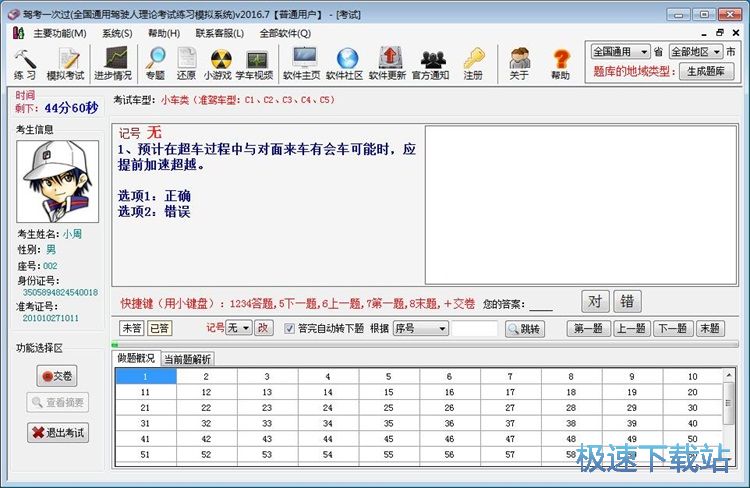The image size is (750, 488).
Task: Open the 联系客服(L) menu
Action: (220, 33)
